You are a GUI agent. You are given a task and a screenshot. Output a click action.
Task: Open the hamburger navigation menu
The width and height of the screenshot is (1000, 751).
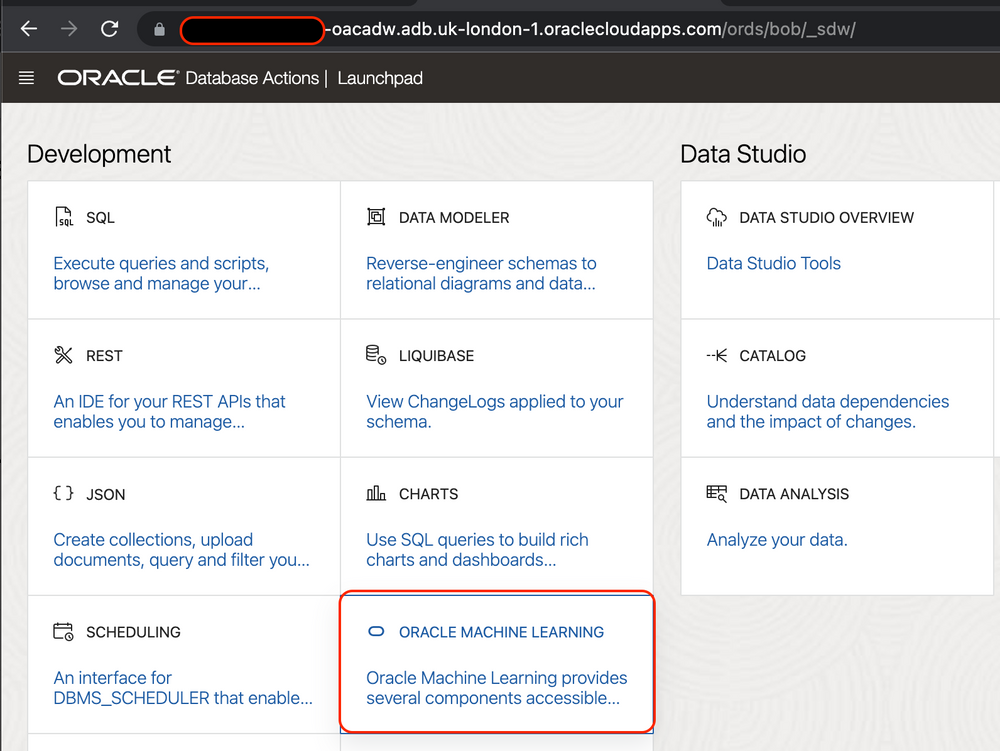point(26,77)
